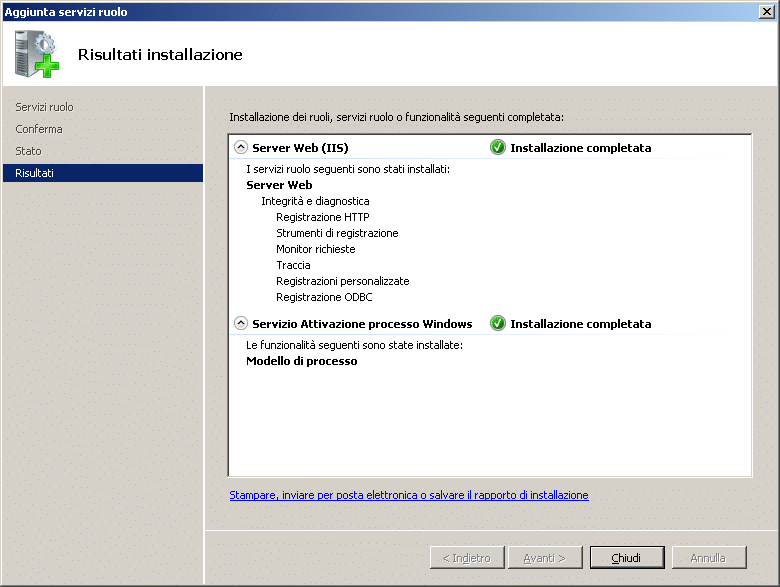The image size is (780, 587).
Task: Click the server with green plus wizard icon
Action: (36, 54)
